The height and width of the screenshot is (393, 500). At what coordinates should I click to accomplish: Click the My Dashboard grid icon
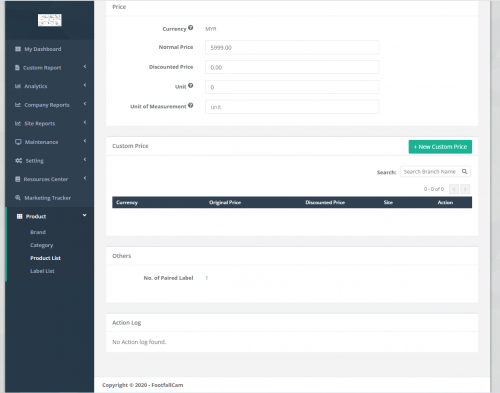click(x=18, y=49)
